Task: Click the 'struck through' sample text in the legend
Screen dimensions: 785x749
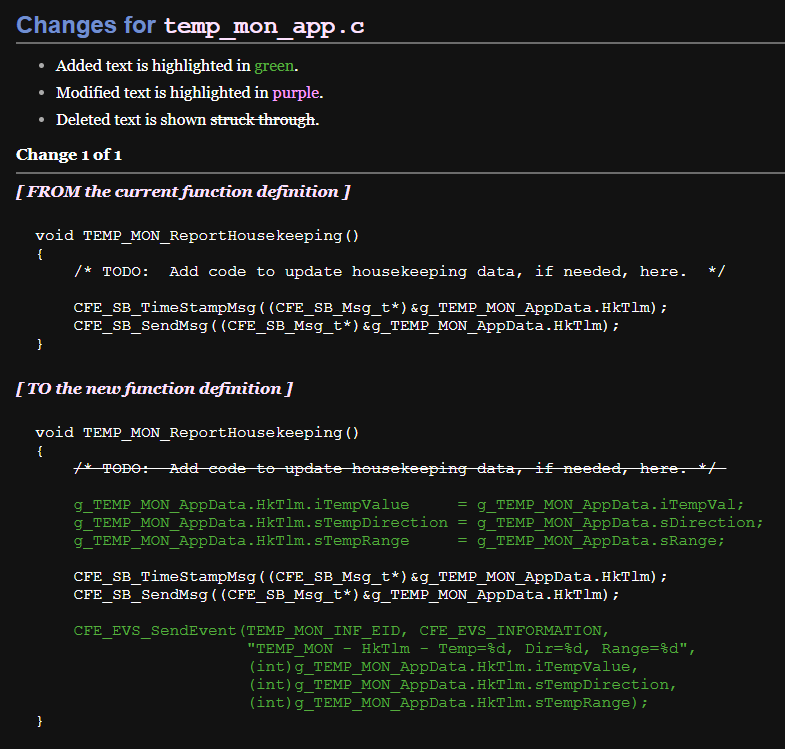Action: click(x=263, y=119)
